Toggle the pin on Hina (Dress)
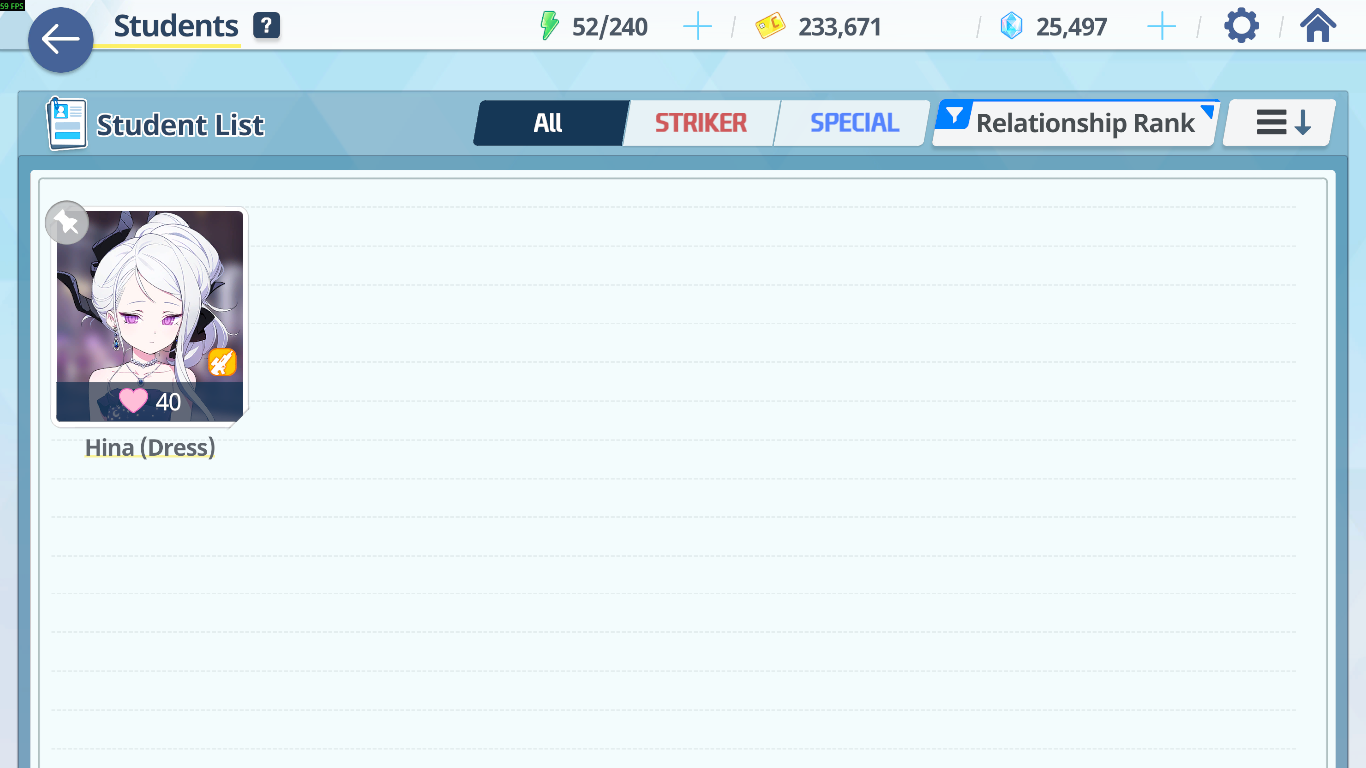The width and height of the screenshot is (1366, 768). point(67,223)
